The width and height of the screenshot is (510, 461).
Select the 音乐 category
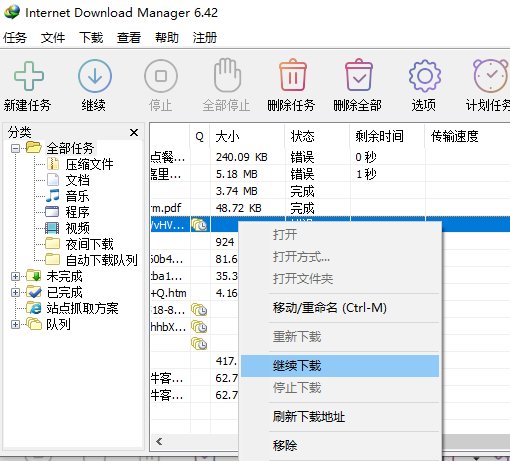tap(77, 196)
